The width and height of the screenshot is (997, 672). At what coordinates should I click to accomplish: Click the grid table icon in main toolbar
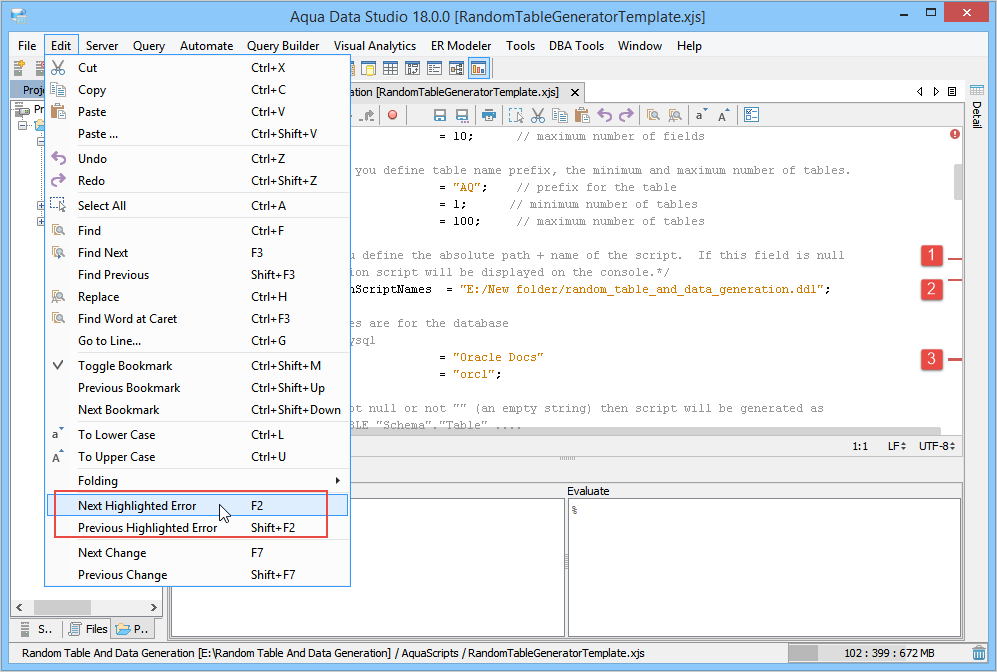coord(390,68)
